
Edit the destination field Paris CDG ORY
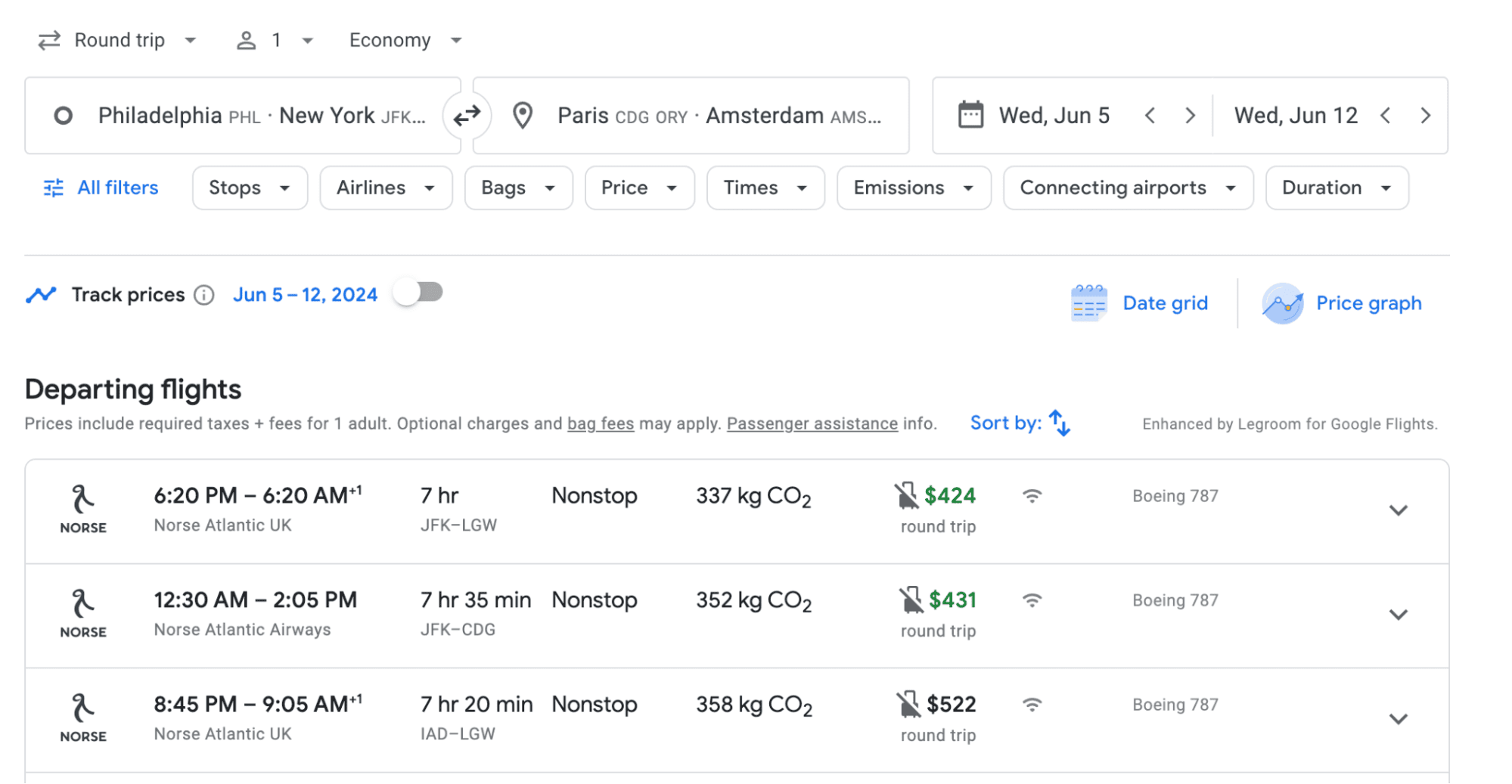pyautogui.click(x=691, y=116)
